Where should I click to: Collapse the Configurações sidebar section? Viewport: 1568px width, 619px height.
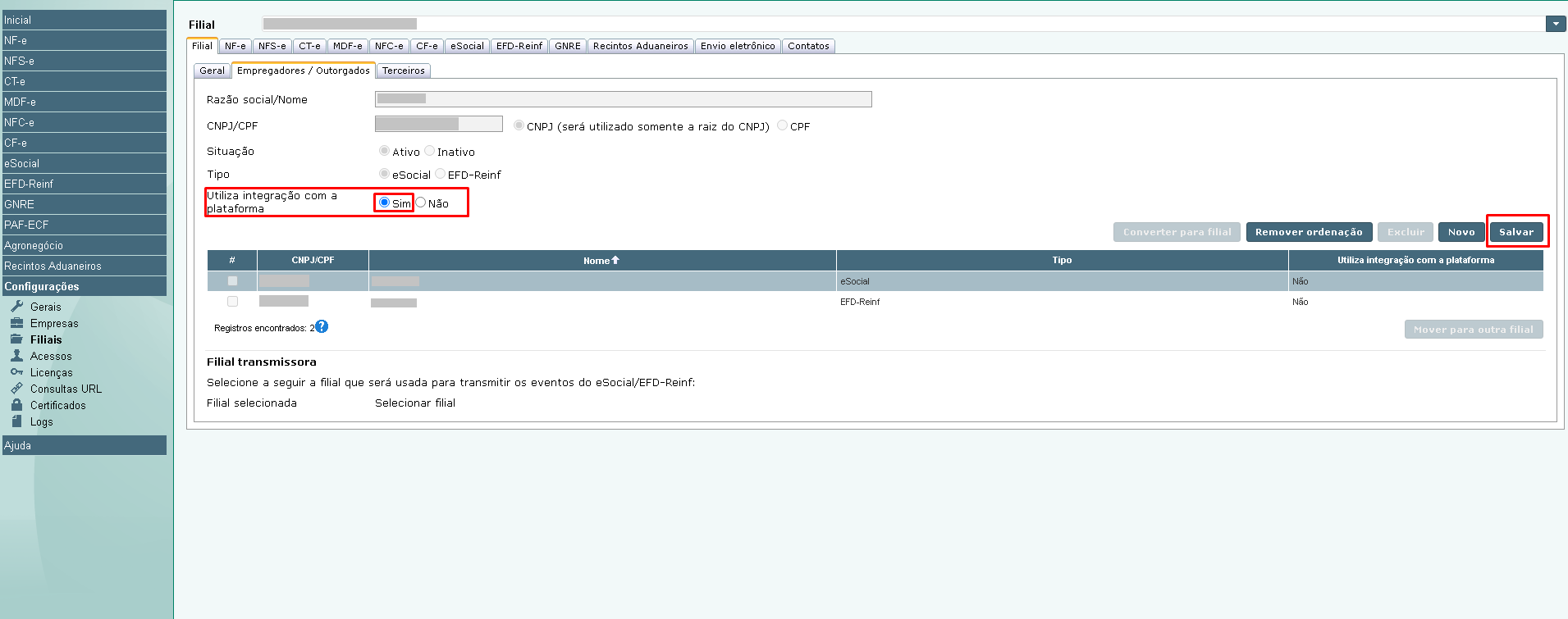point(85,286)
